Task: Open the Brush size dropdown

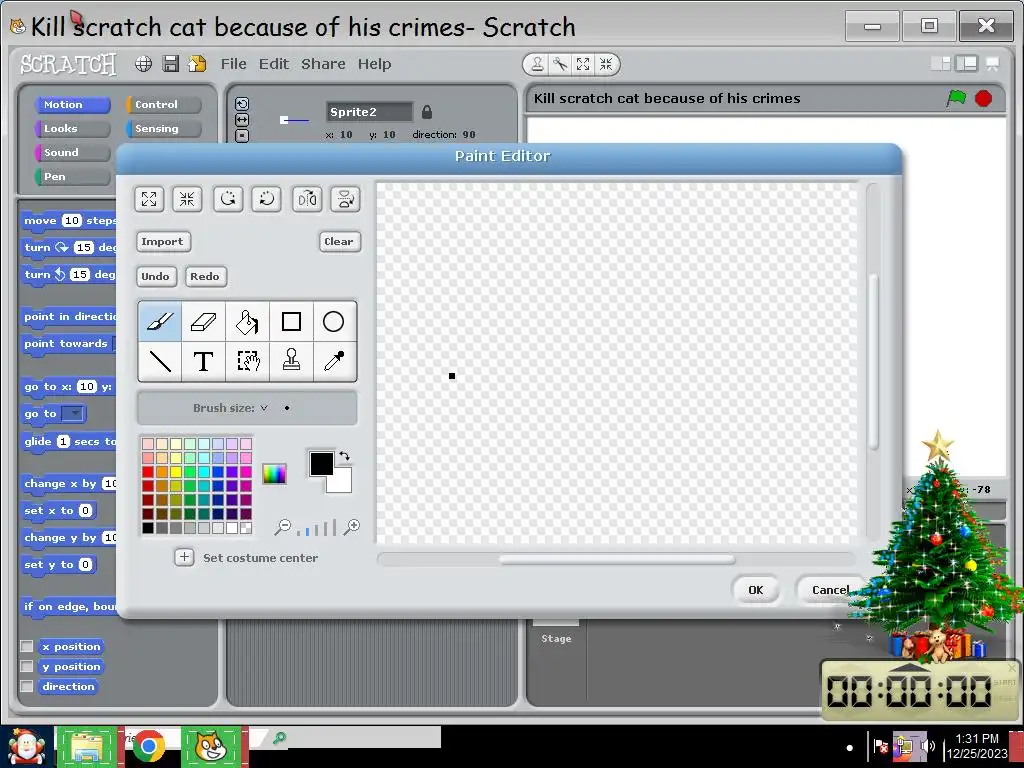Action: click(264, 408)
